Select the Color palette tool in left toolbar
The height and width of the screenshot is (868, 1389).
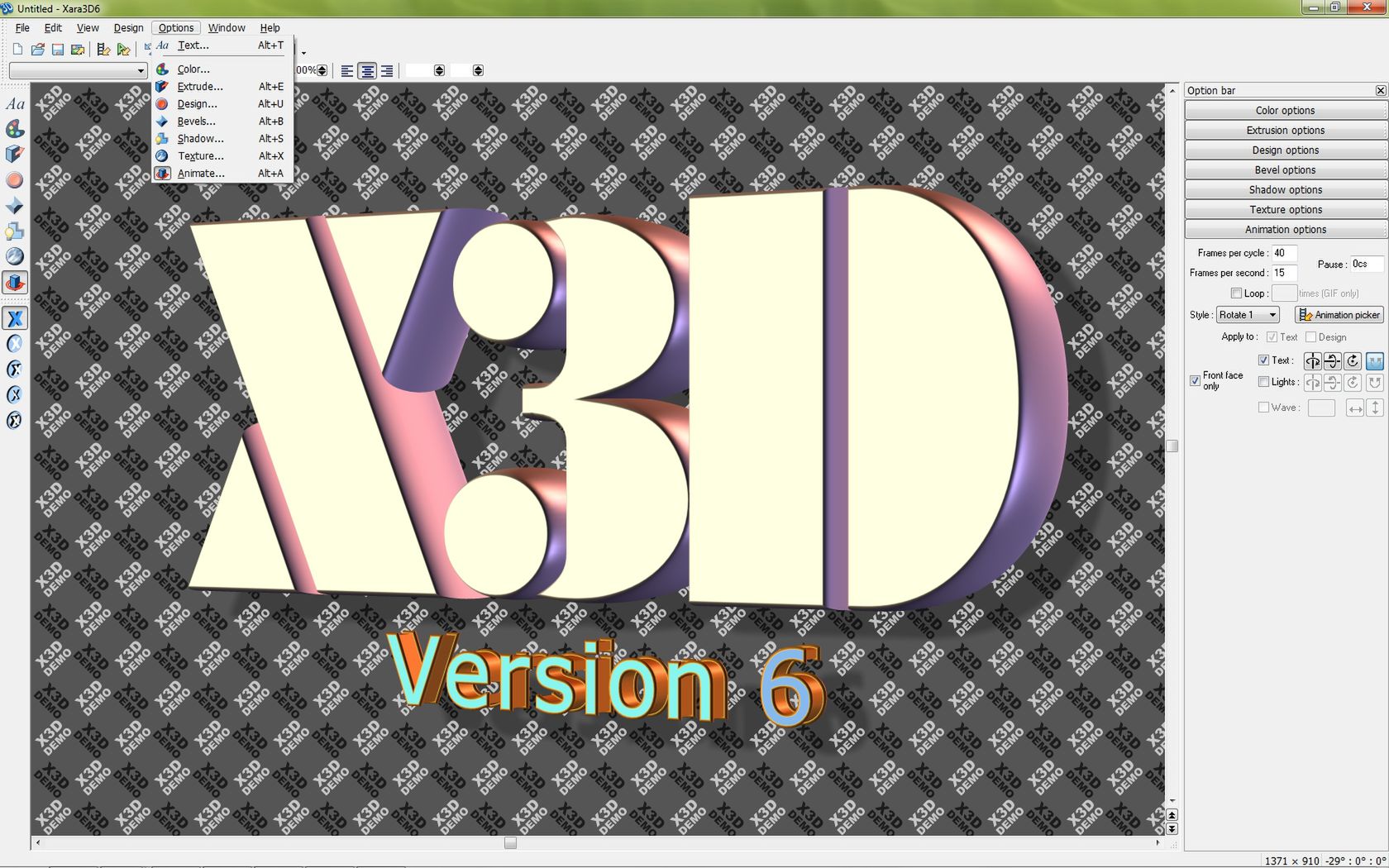tap(15, 129)
